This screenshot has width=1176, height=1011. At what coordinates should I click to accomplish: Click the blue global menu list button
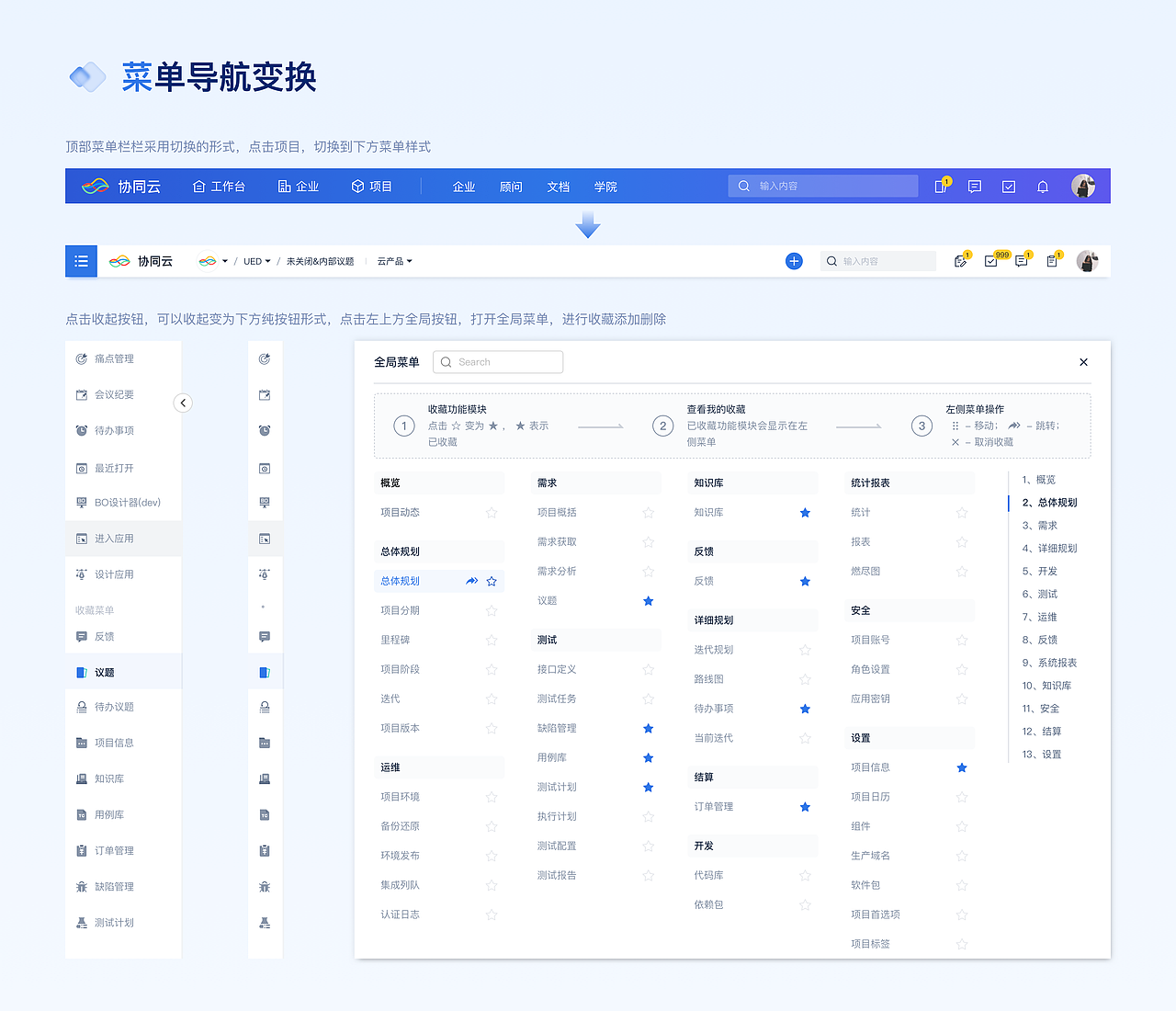[x=81, y=261]
